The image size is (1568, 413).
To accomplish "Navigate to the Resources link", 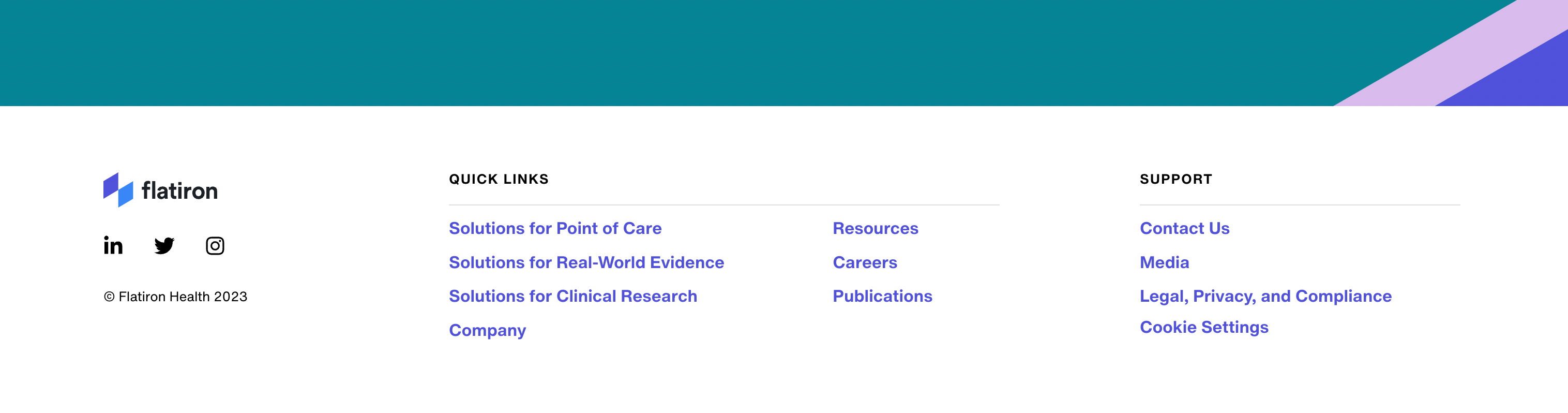I will pos(875,228).
